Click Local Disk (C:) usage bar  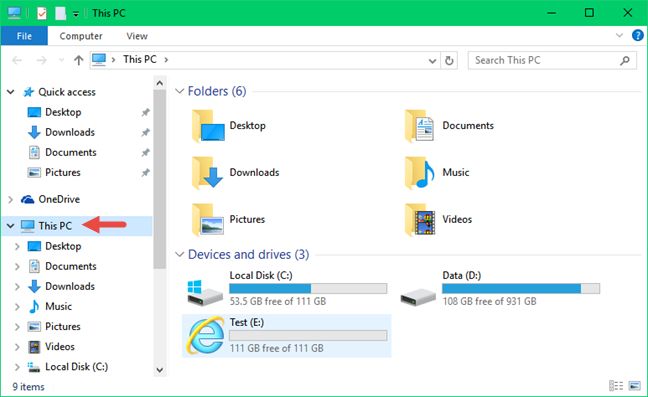[308, 288]
